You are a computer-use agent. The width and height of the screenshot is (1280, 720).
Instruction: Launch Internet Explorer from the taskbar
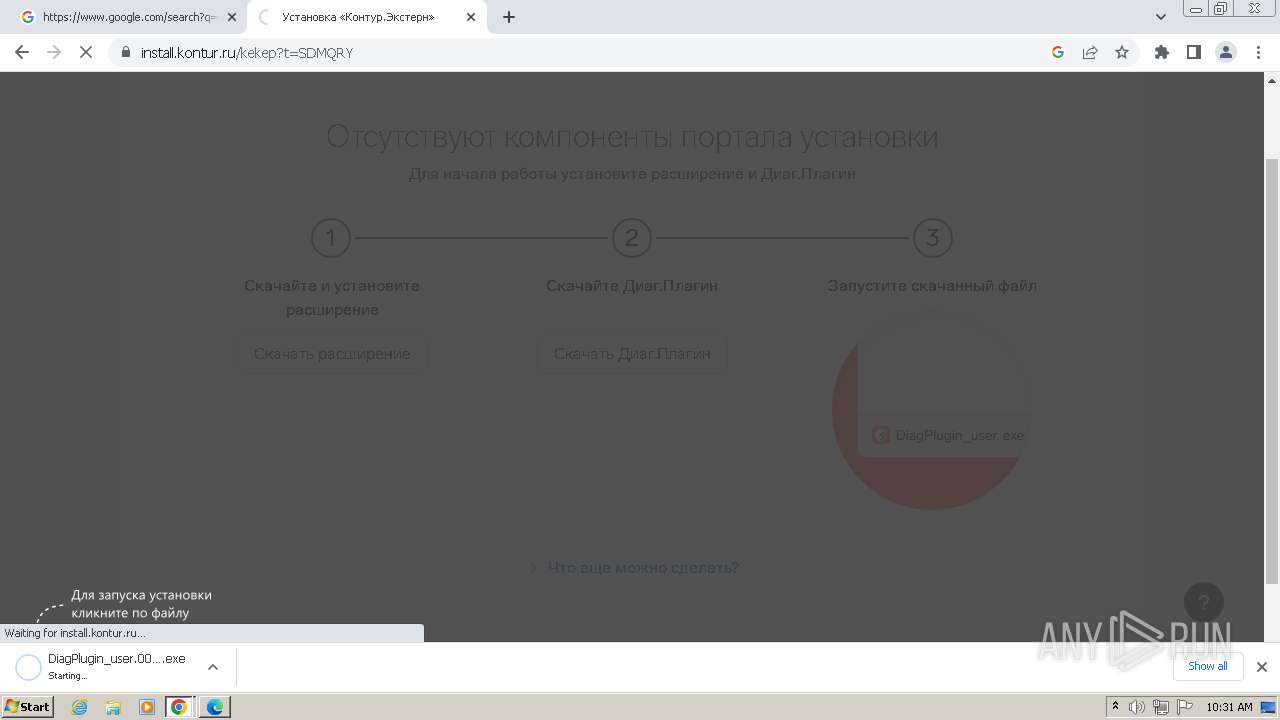coord(80,707)
